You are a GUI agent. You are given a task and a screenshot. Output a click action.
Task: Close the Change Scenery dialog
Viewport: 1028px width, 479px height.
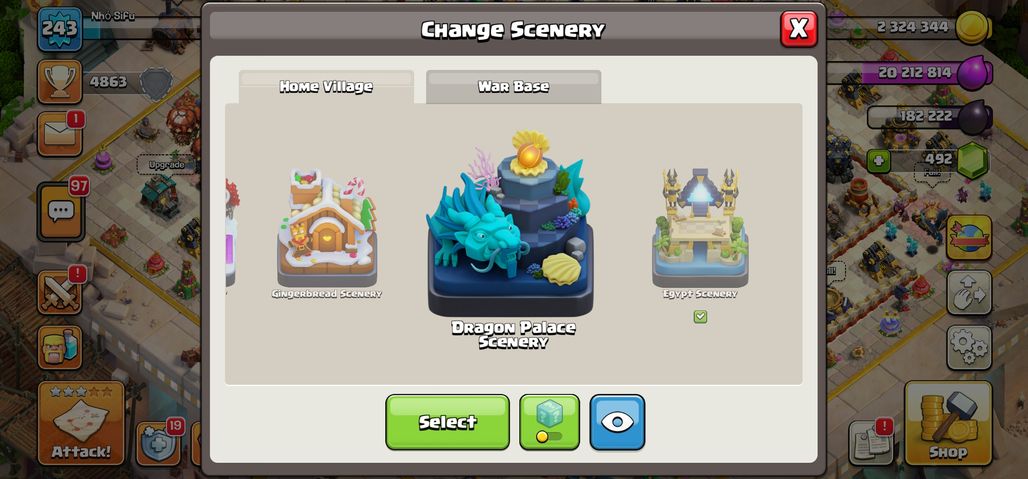799,29
